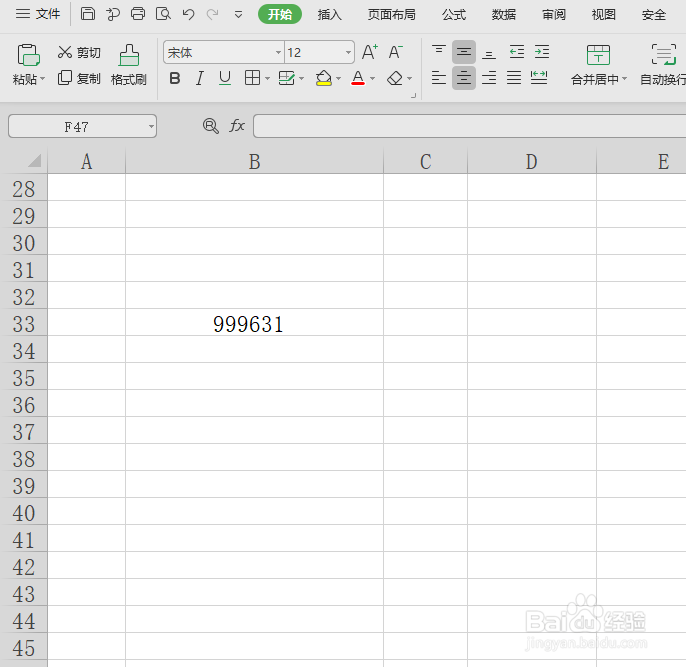Open Print Preview icon
The image size is (686, 667).
(x=163, y=14)
